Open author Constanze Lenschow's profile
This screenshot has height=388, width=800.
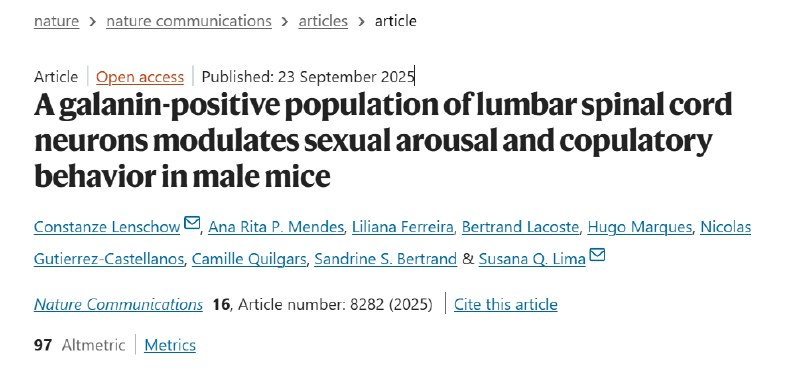point(107,227)
